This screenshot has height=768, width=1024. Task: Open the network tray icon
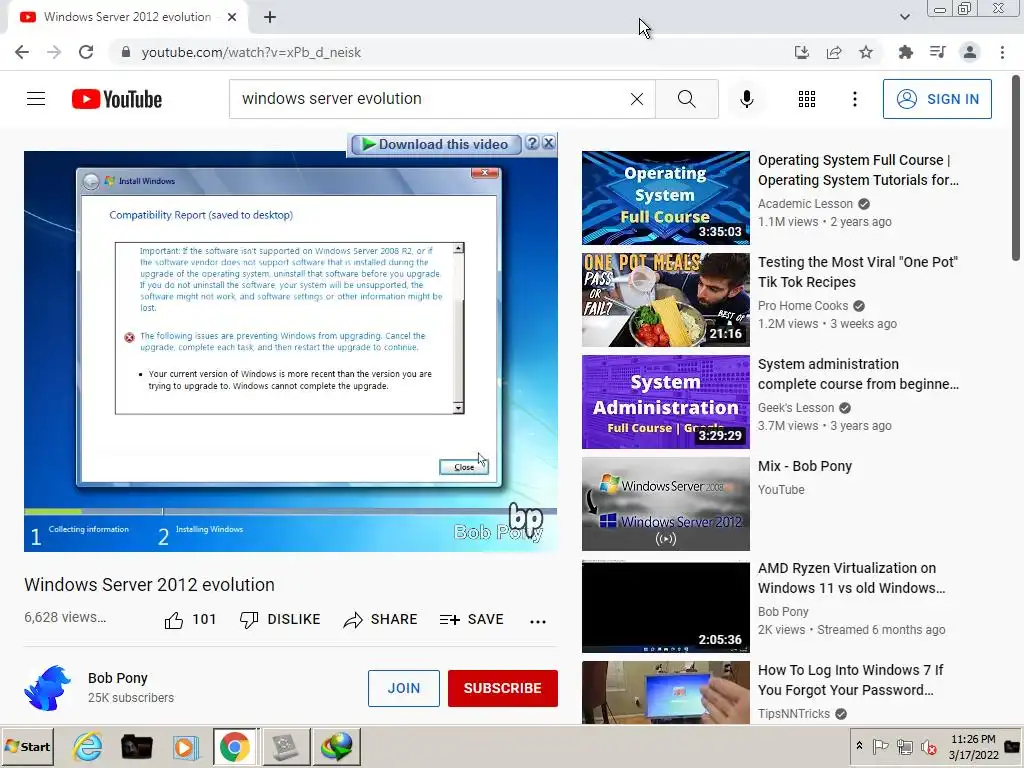coord(904,746)
